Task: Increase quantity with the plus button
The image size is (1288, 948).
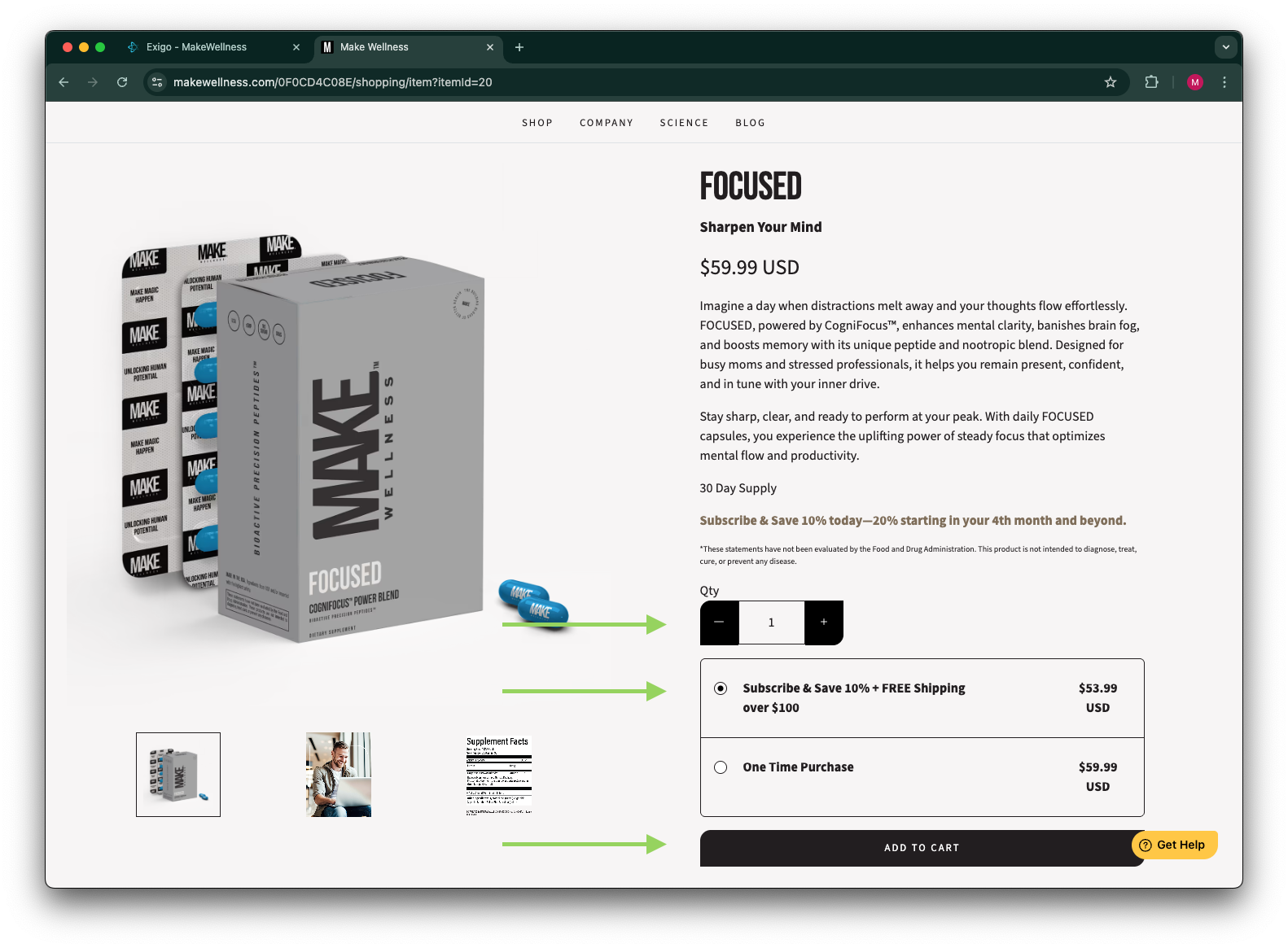Action: 824,623
